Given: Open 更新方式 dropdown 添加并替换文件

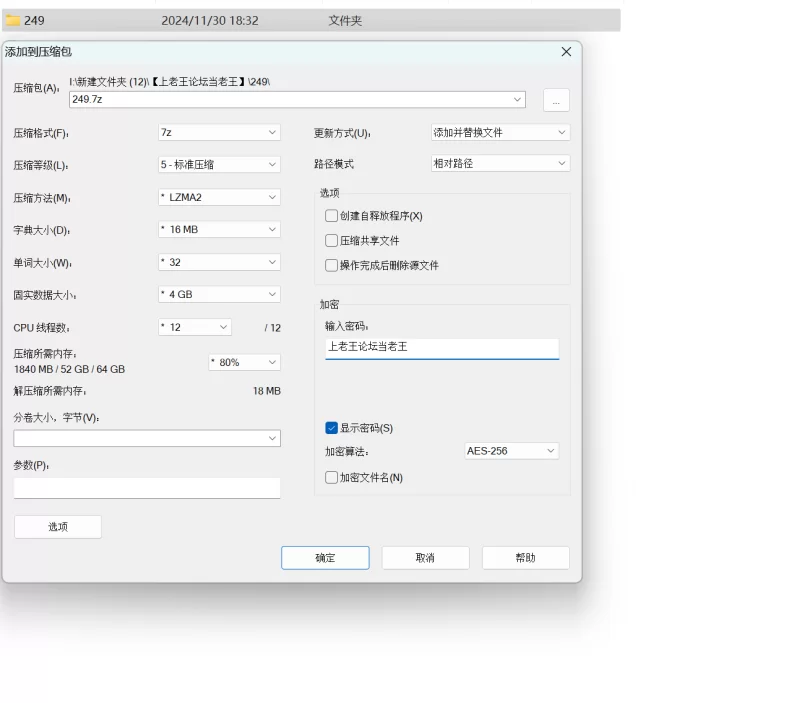Looking at the screenshot, I should [x=500, y=133].
